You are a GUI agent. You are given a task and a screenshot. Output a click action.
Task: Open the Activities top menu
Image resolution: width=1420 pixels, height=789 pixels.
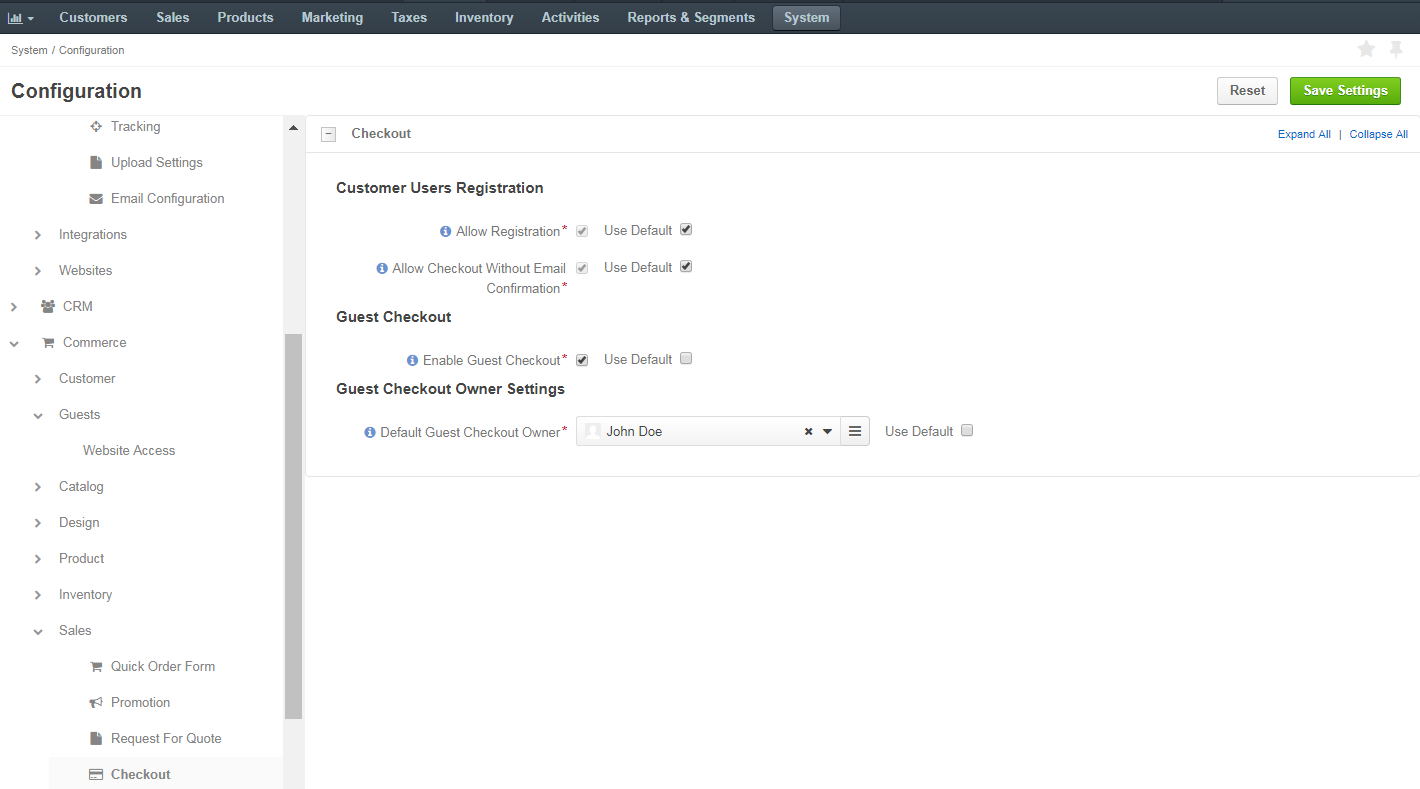click(x=570, y=17)
